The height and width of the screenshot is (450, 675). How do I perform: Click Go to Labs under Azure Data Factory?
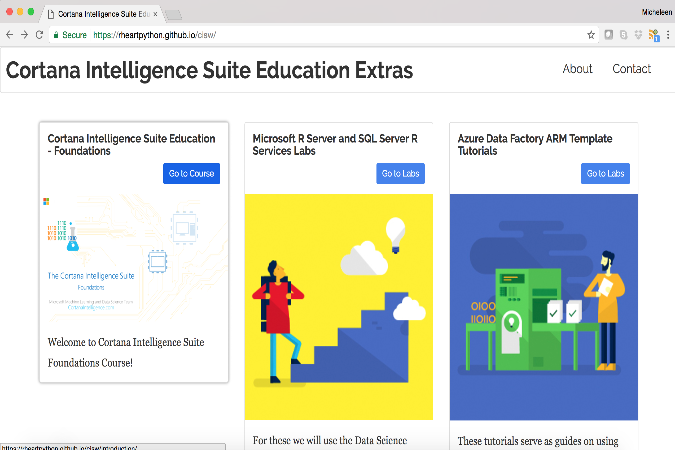click(605, 174)
